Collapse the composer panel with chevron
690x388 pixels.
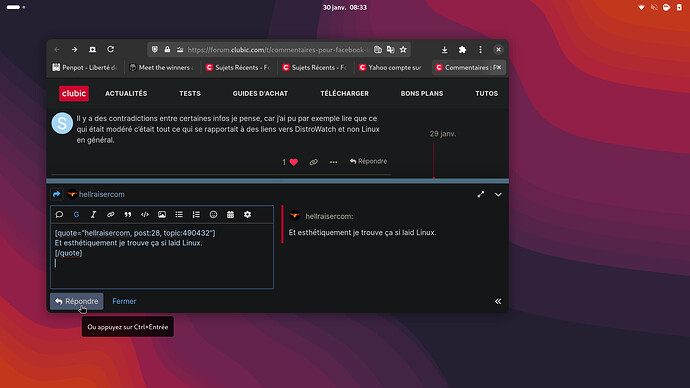point(498,194)
